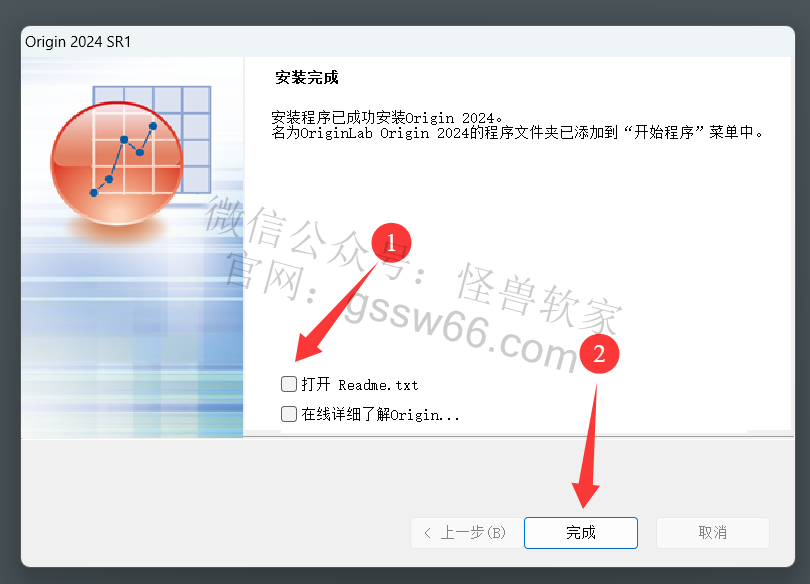Click the red arrow pointing to Readme checkbox

[335, 313]
